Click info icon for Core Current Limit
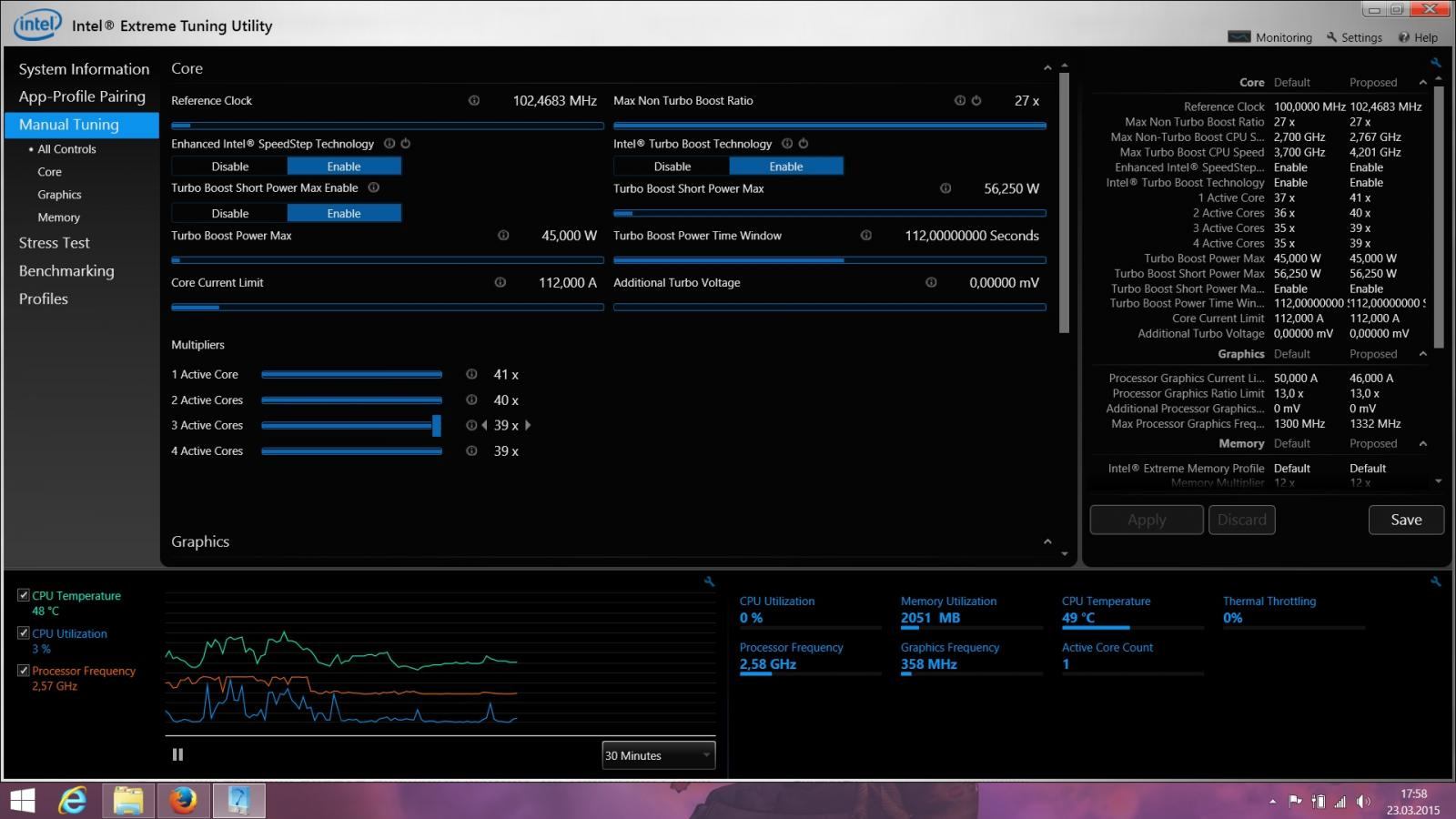Viewport: 1456px width, 819px height. pos(500,283)
